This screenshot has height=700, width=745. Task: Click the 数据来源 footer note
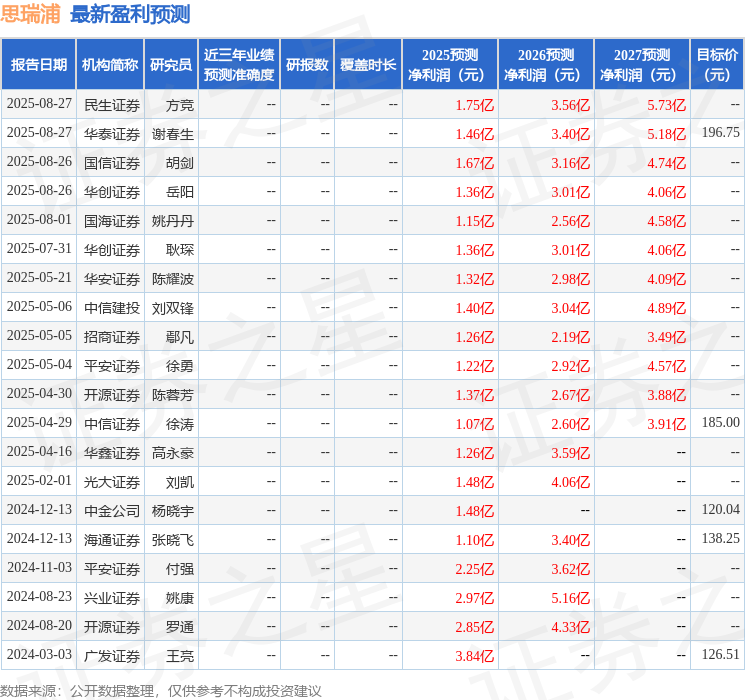pos(161,690)
